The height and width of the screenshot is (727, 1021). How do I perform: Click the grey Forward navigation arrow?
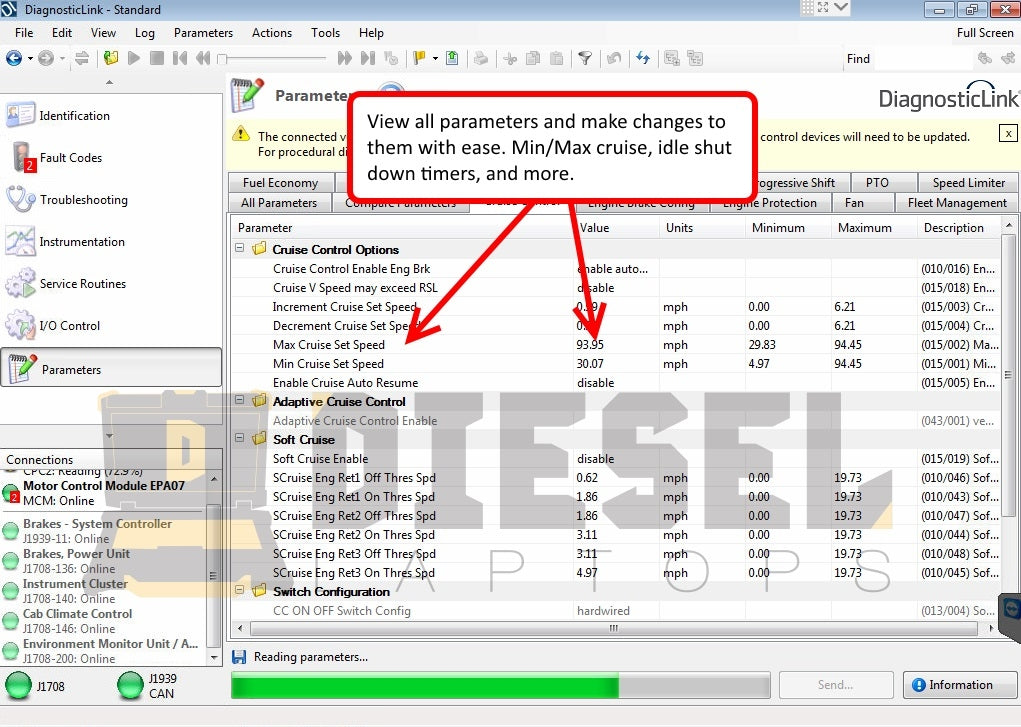[46, 59]
